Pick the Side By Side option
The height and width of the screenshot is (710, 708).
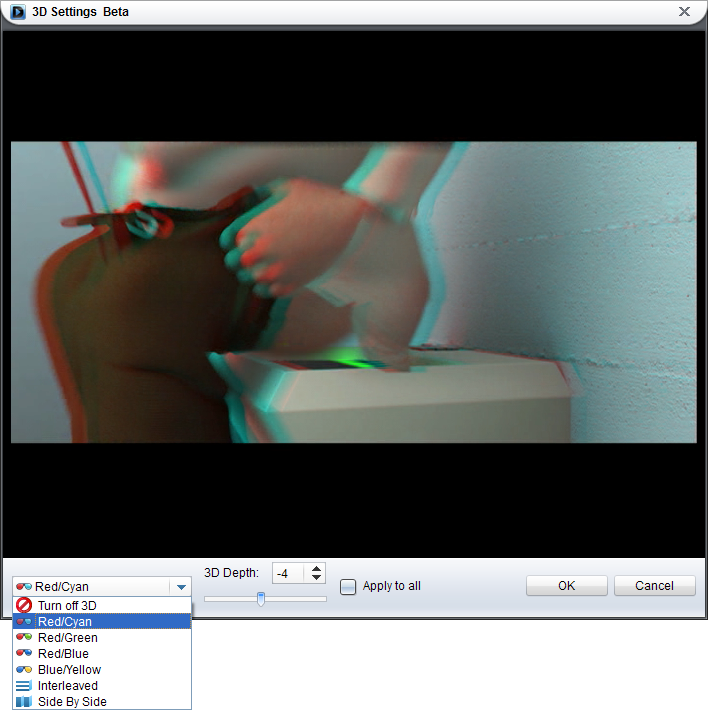(102, 701)
